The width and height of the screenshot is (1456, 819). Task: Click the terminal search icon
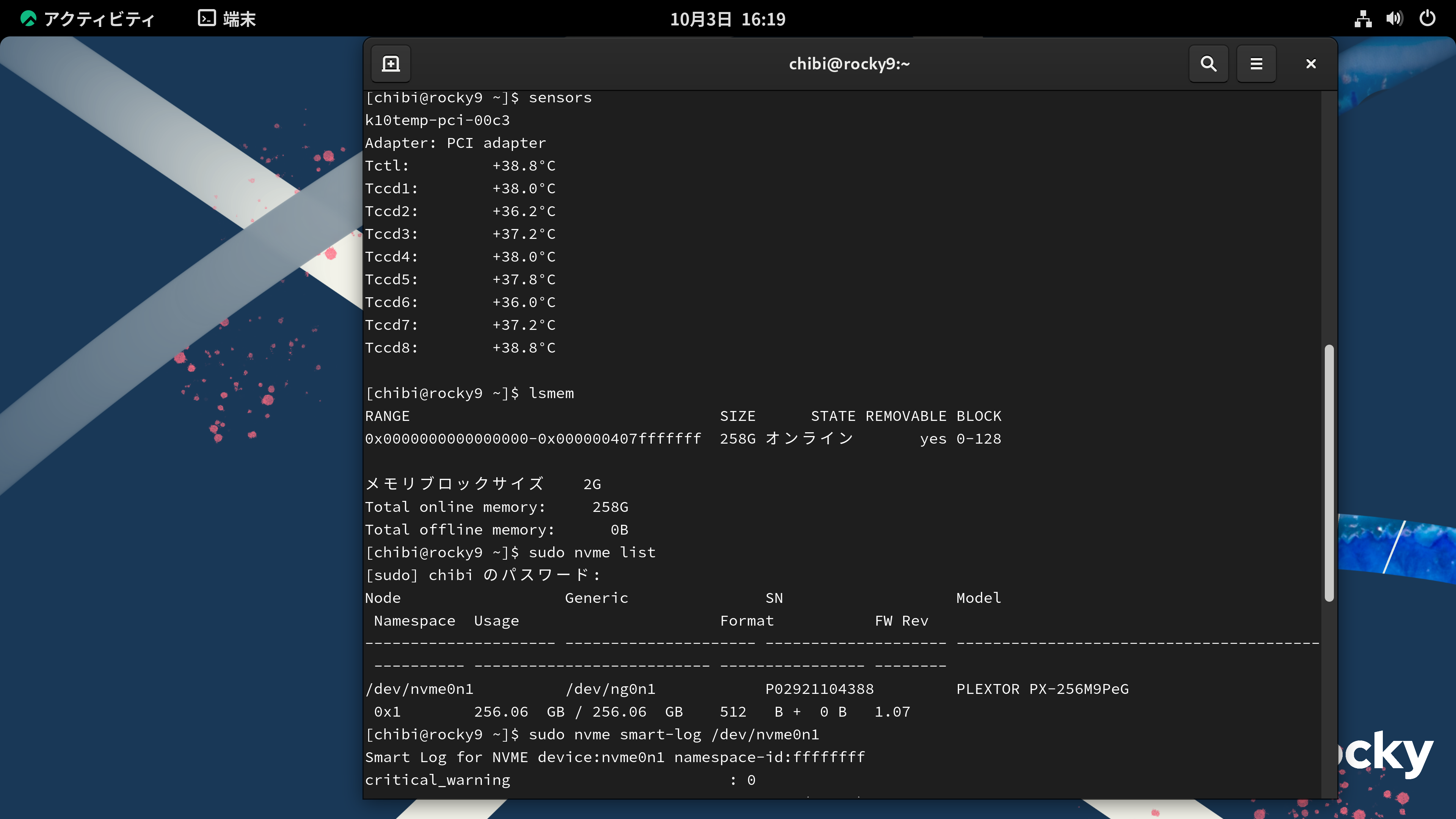pos(1208,63)
